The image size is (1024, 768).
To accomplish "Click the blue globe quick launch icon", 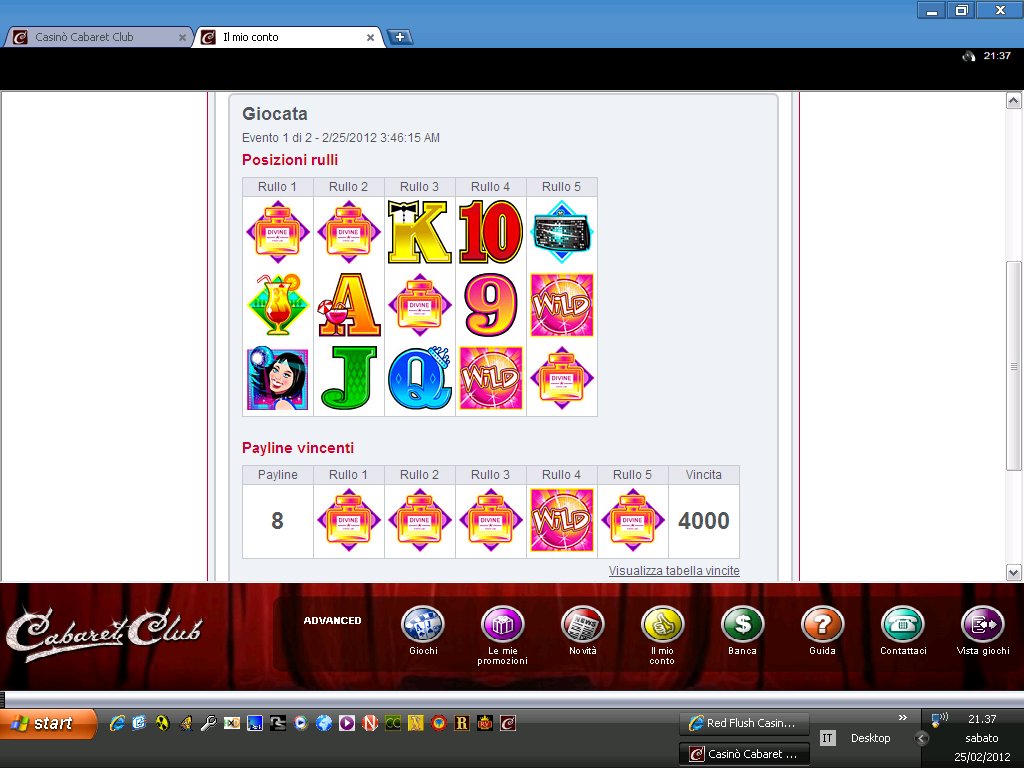I will [x=323, y=723].
